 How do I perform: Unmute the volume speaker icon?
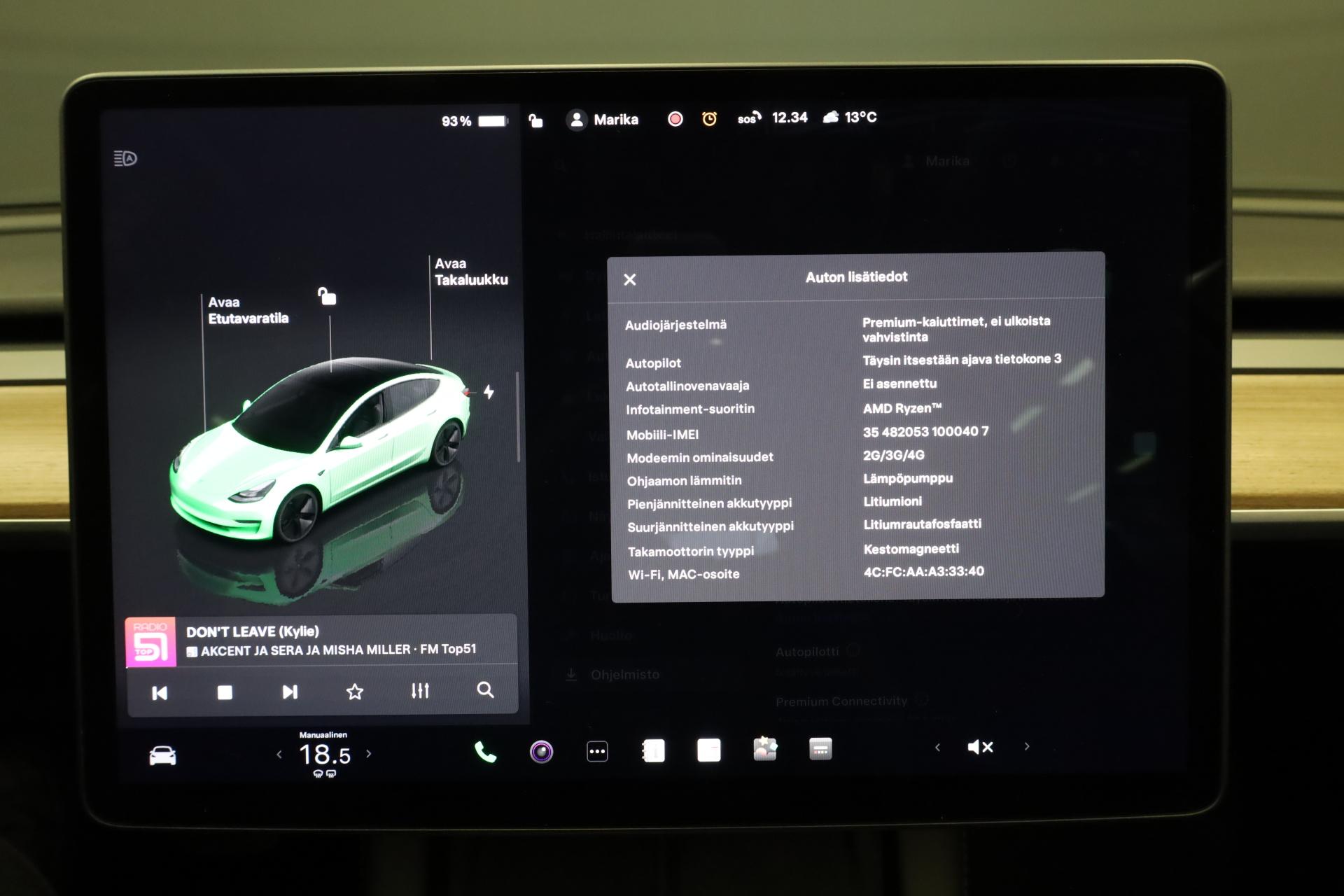coord(980,748)
